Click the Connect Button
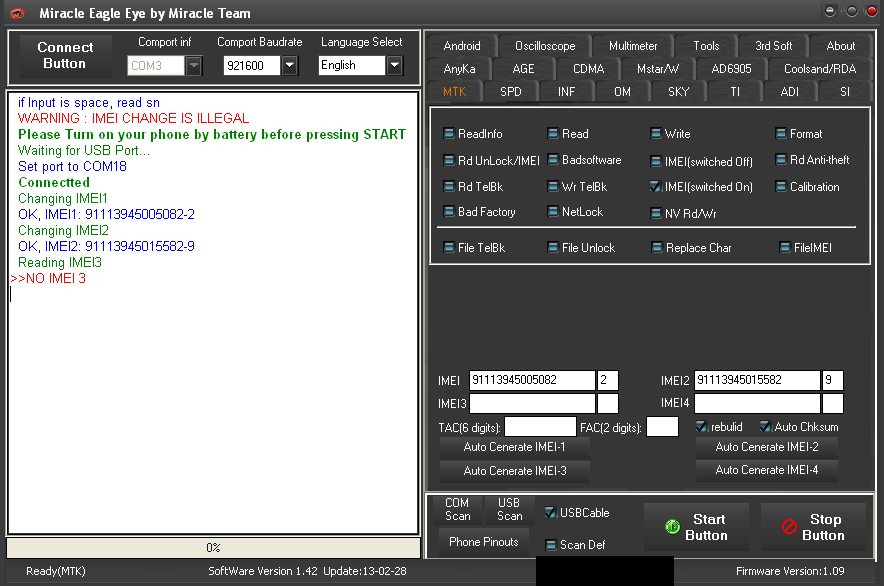Screen dimensions: 884x586 coord(65,55)
